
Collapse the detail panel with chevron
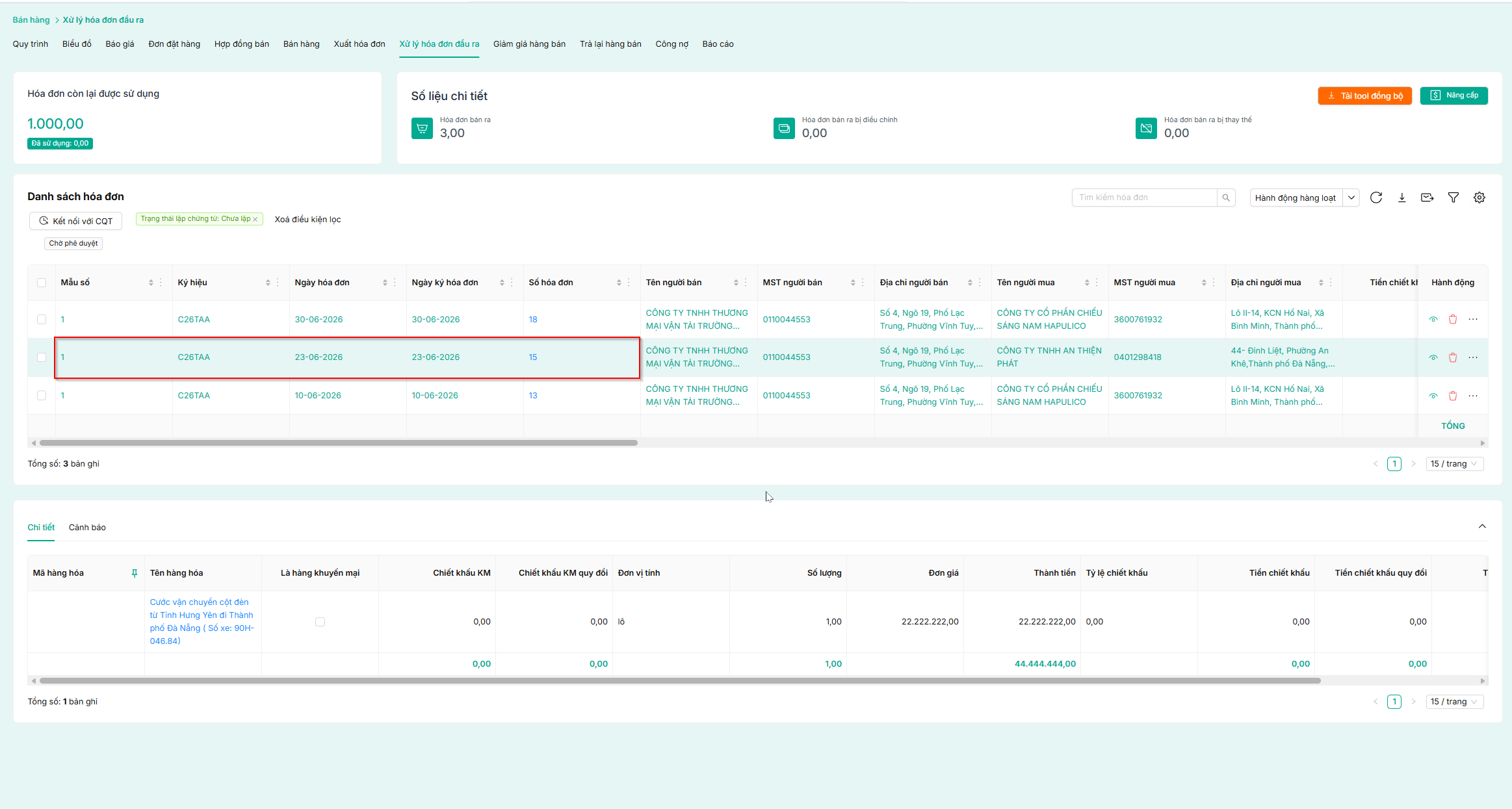click(x=1482, y=526)
